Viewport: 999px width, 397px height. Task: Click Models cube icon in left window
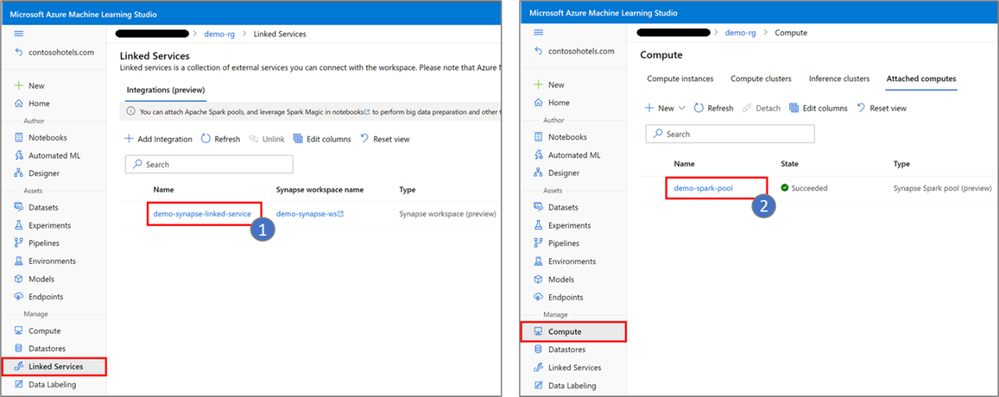coord(18,278)
